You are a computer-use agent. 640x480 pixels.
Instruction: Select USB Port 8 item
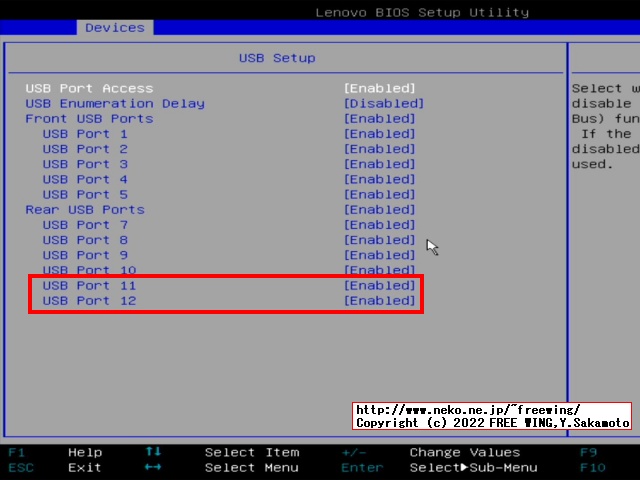(85, 240)
